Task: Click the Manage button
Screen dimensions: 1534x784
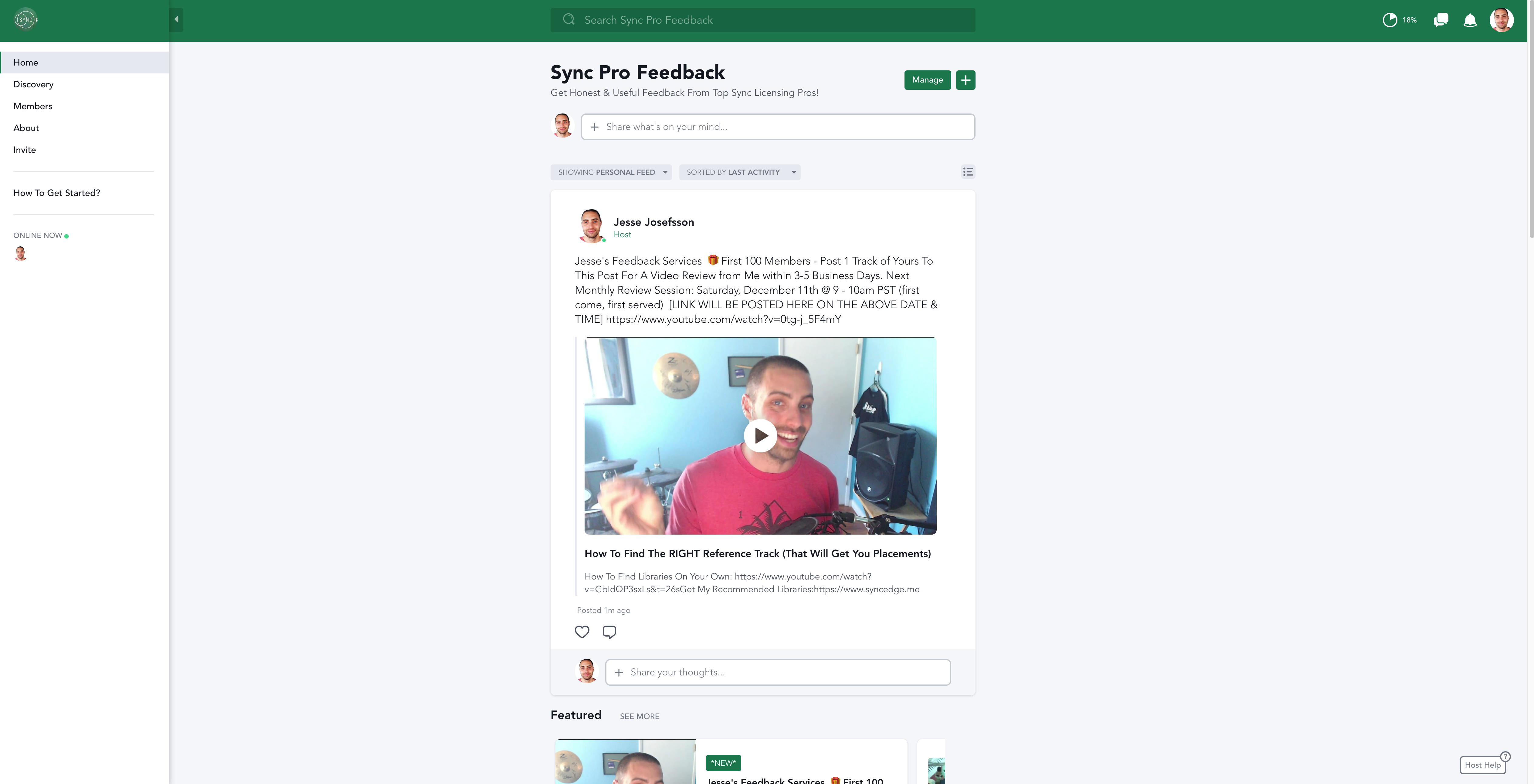Action: [927, 80]
